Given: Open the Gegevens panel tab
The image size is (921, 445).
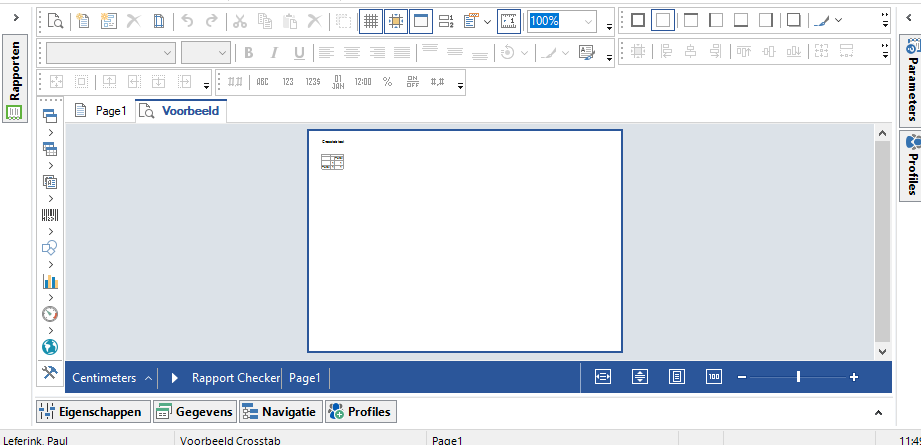Looking at the screenshot, I should click(195, 412).
